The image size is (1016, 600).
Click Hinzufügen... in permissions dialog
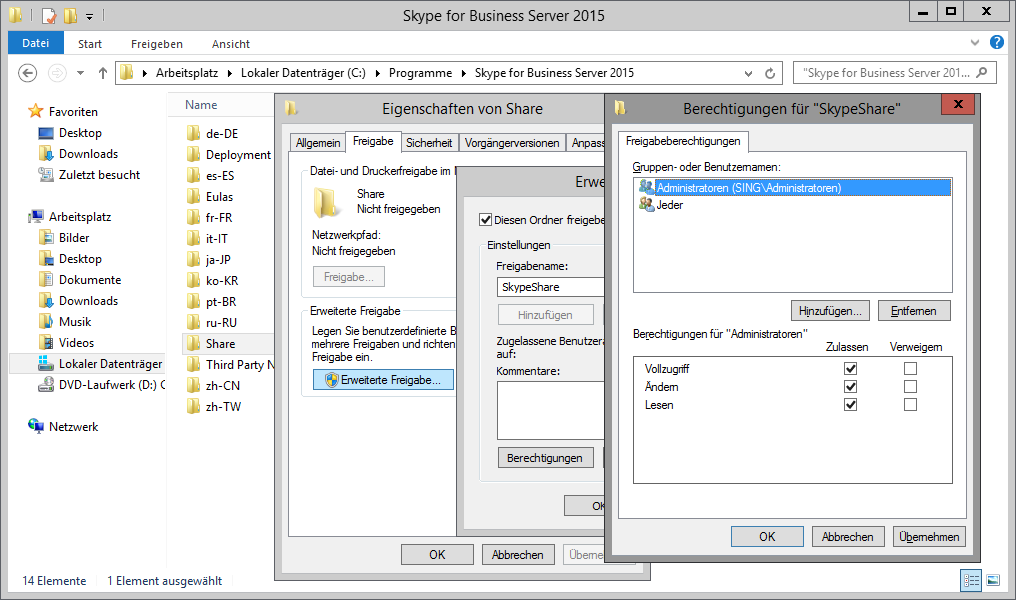[x=830, y=311]
